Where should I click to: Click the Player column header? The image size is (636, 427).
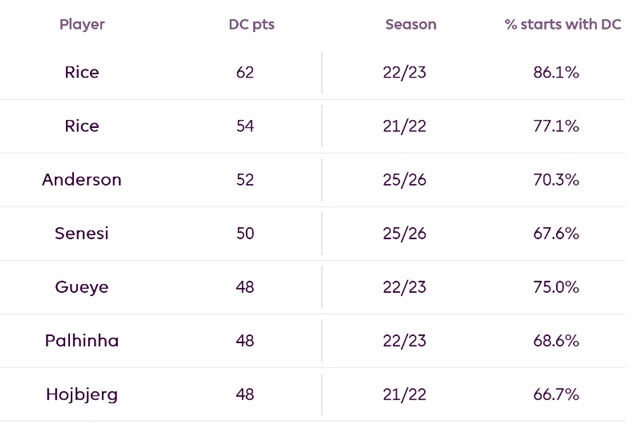coord(82,25)
